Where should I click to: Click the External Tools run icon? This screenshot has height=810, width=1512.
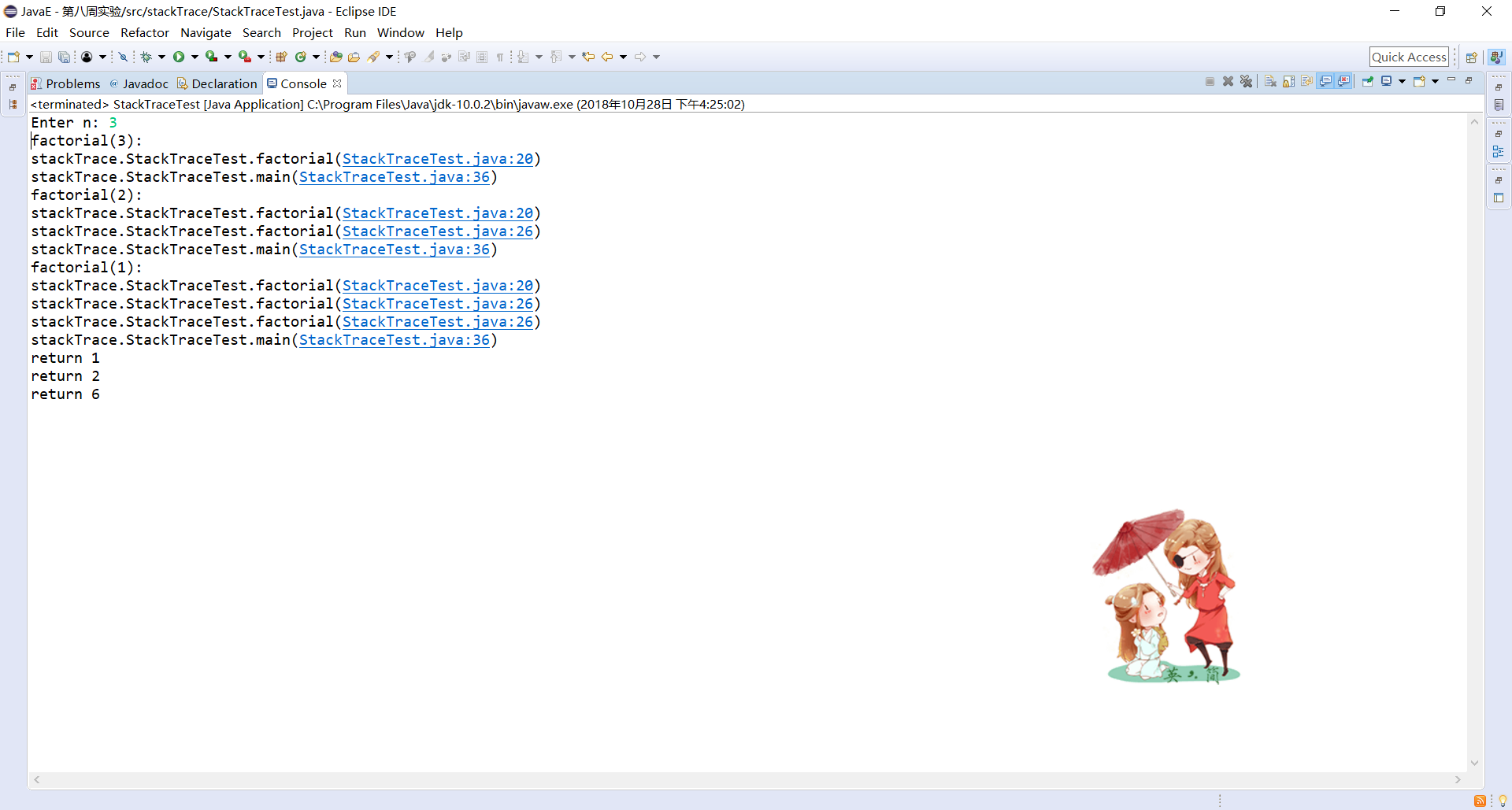point(245,57)
